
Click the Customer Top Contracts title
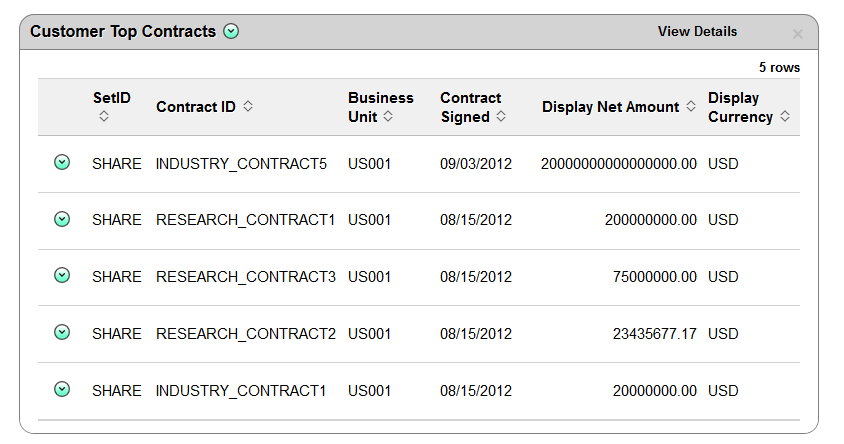(123, 32)
